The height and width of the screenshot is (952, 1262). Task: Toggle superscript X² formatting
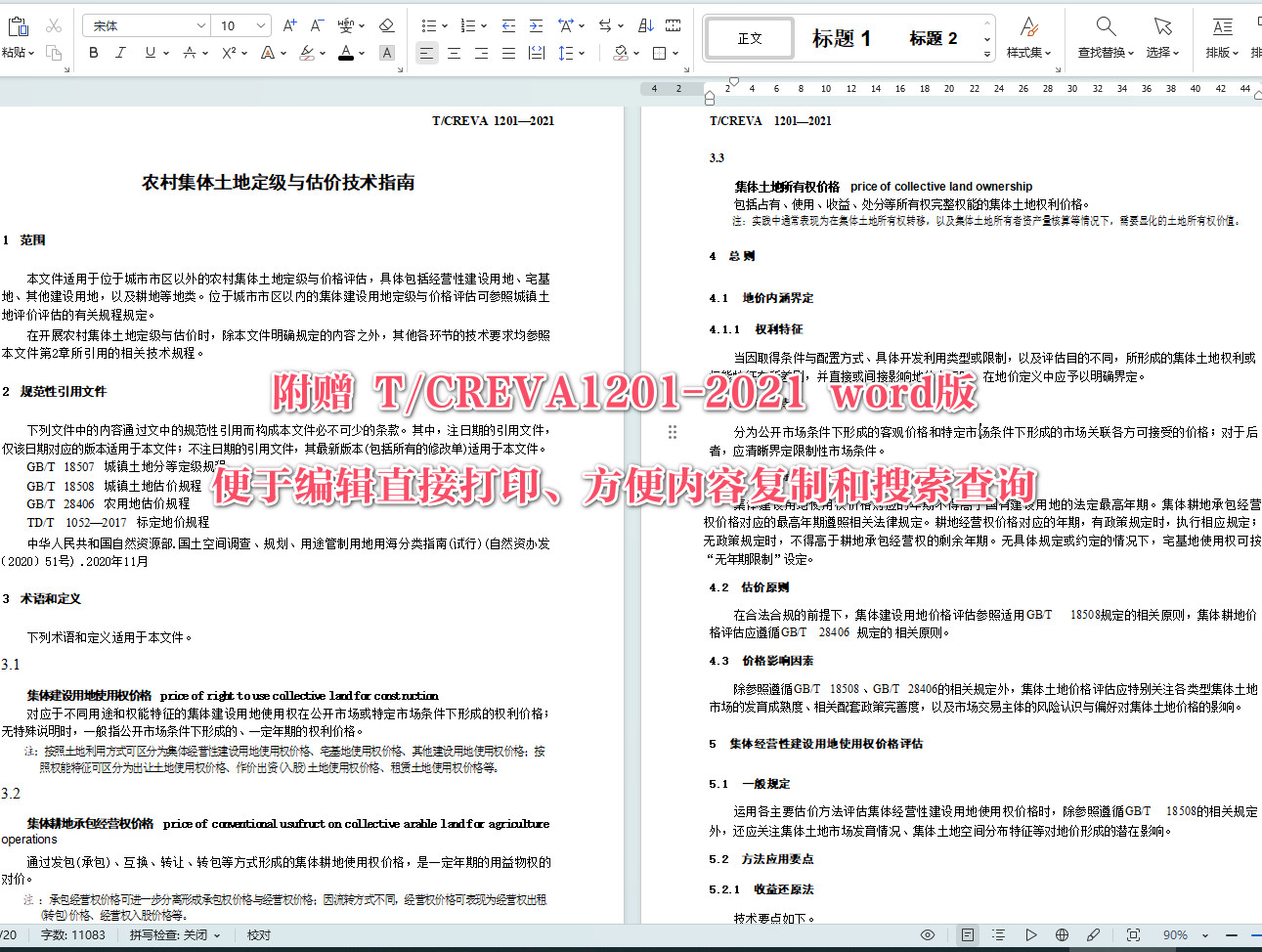[x=229, y=53]
